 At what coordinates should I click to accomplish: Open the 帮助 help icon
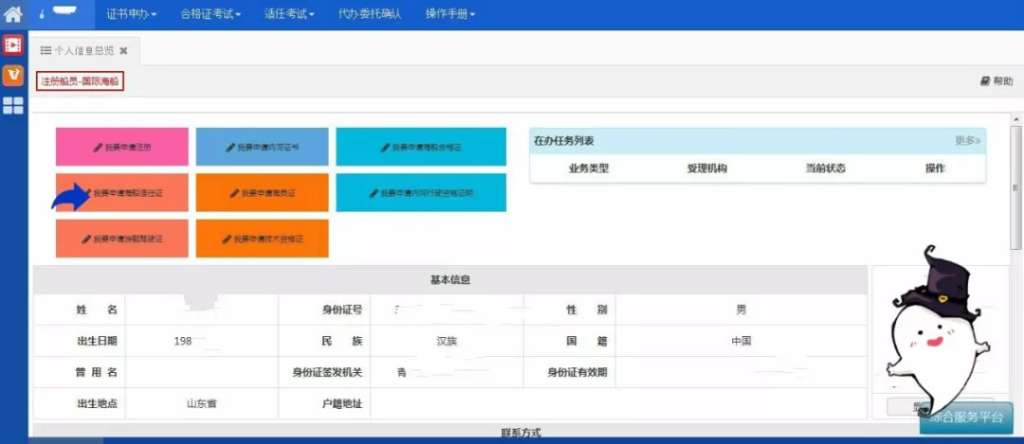tap(997, 82)
